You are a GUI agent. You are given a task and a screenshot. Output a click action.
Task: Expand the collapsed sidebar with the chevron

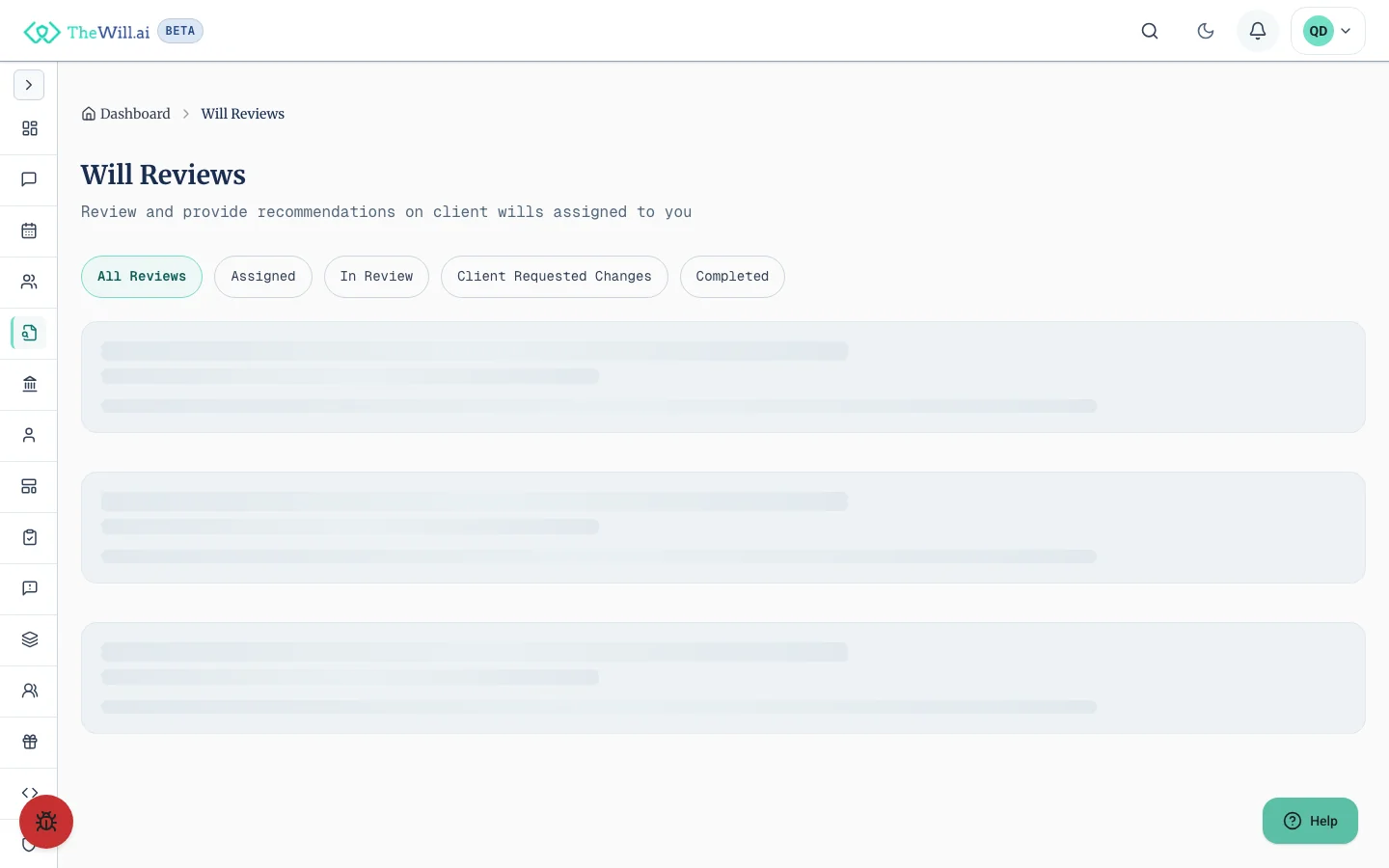click(x=29, y=85)
